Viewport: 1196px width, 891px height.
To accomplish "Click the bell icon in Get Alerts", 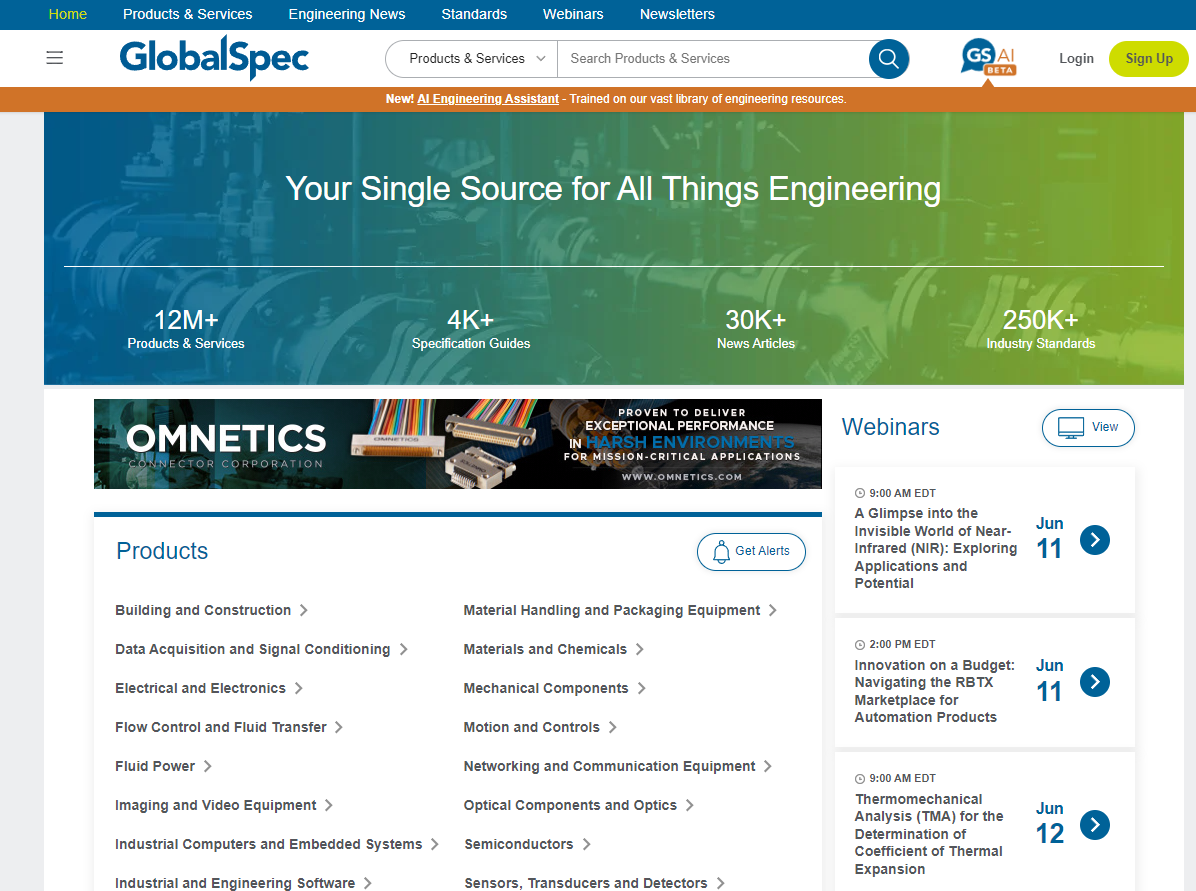I will coord(721,551).
